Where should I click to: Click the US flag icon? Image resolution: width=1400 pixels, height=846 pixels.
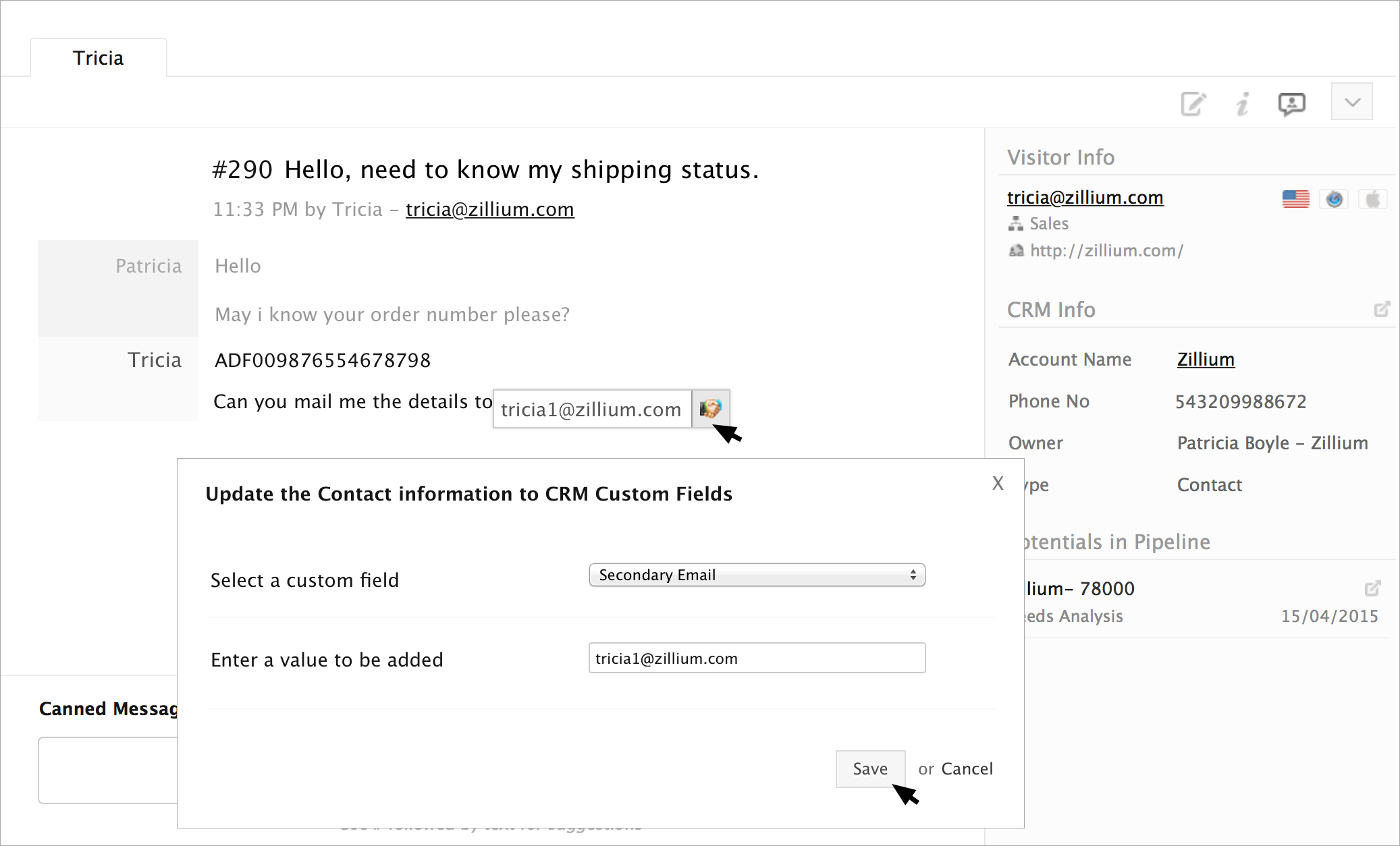tap(1295, 199)
